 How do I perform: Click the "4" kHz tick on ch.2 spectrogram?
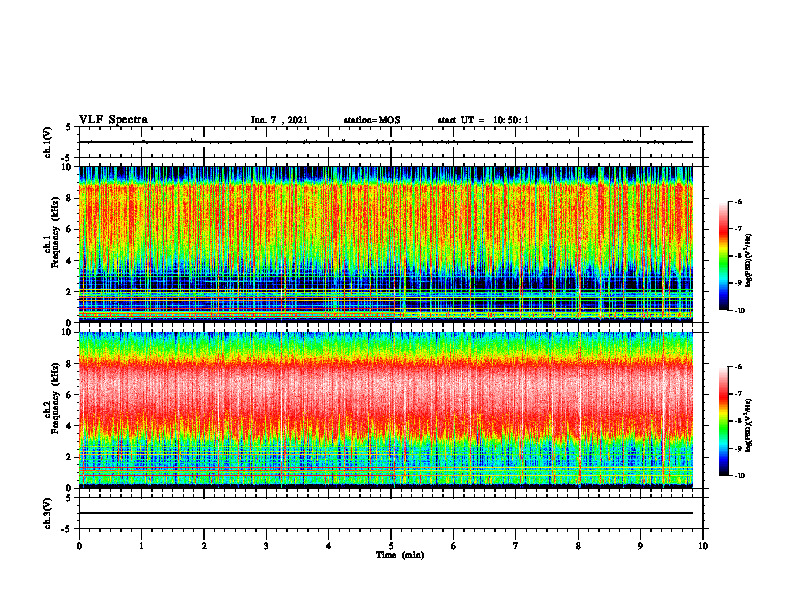click(x=70, y=426)
